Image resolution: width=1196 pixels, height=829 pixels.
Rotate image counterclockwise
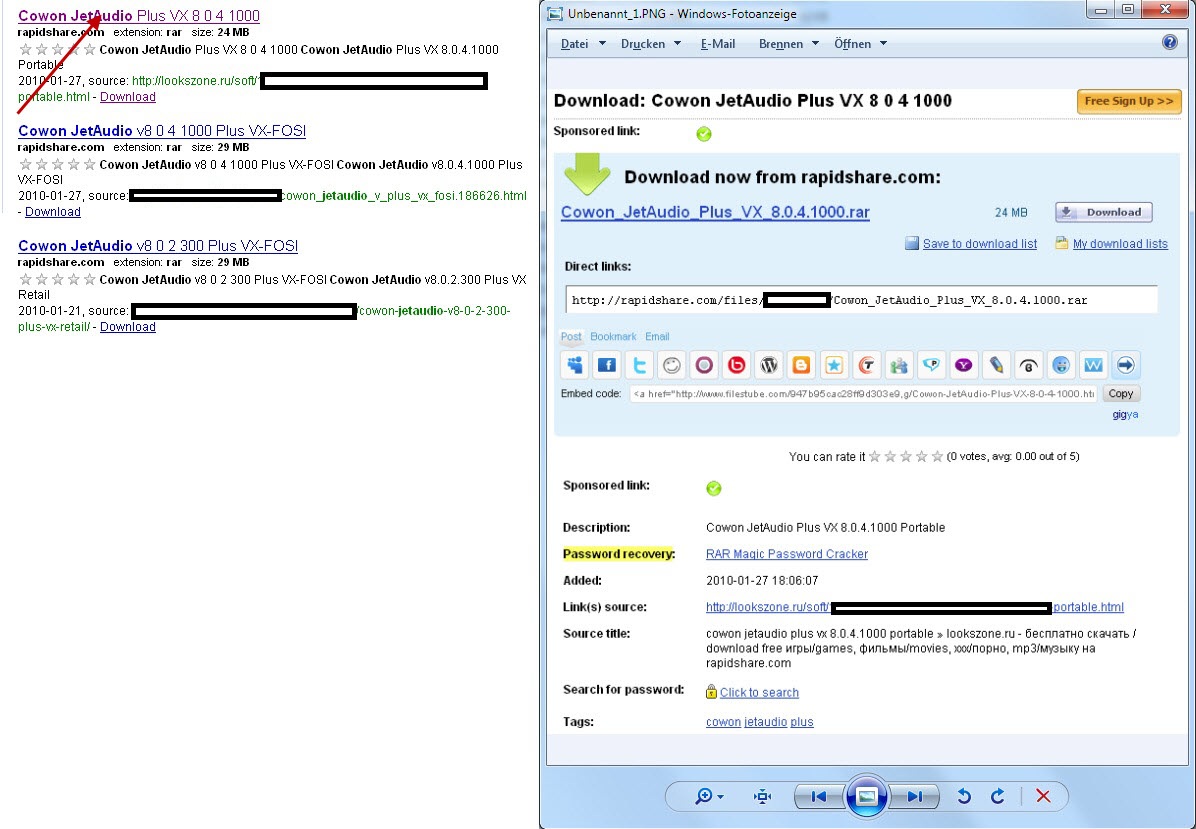coord(964,796)
